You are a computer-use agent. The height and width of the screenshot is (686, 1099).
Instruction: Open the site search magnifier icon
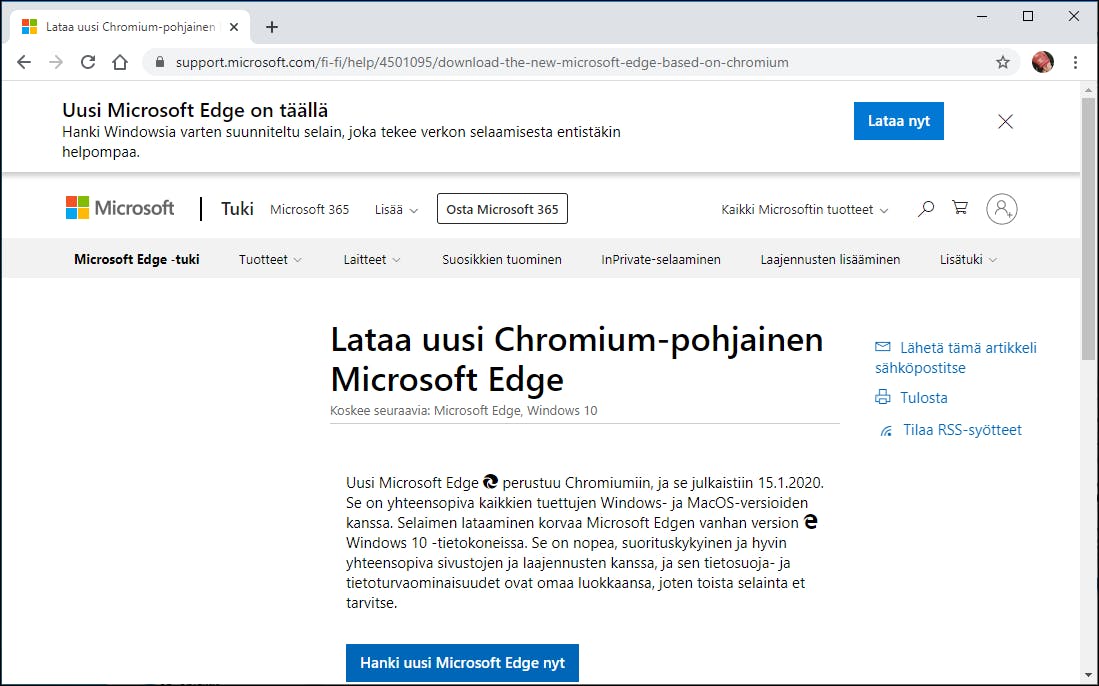coord(926,208)
